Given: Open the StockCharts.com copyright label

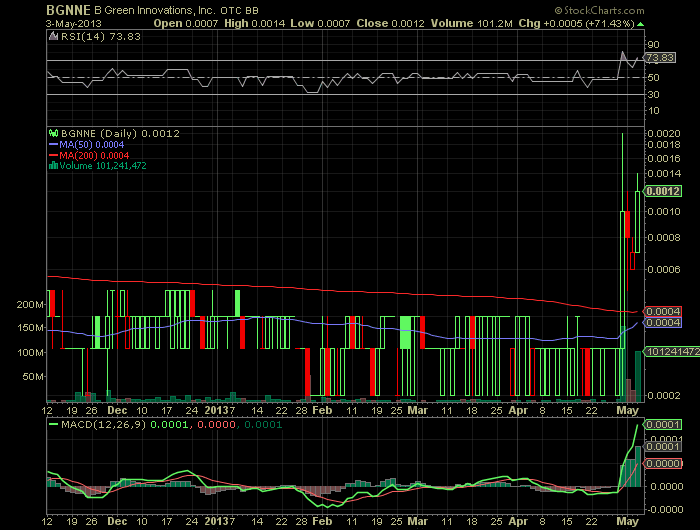Looking at the screenshot, I should point(600,10).
